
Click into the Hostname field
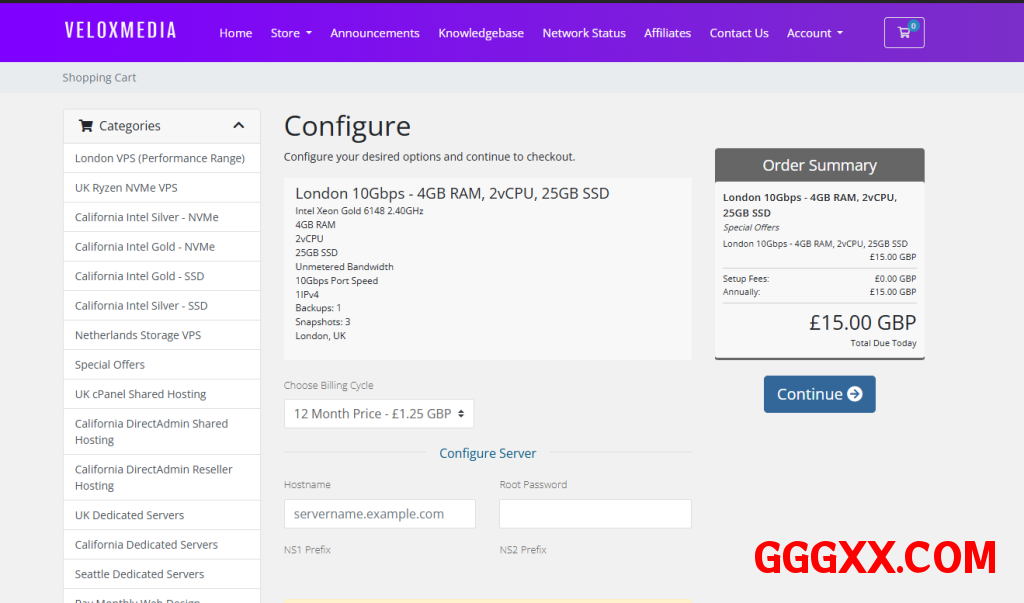[380, 514]
